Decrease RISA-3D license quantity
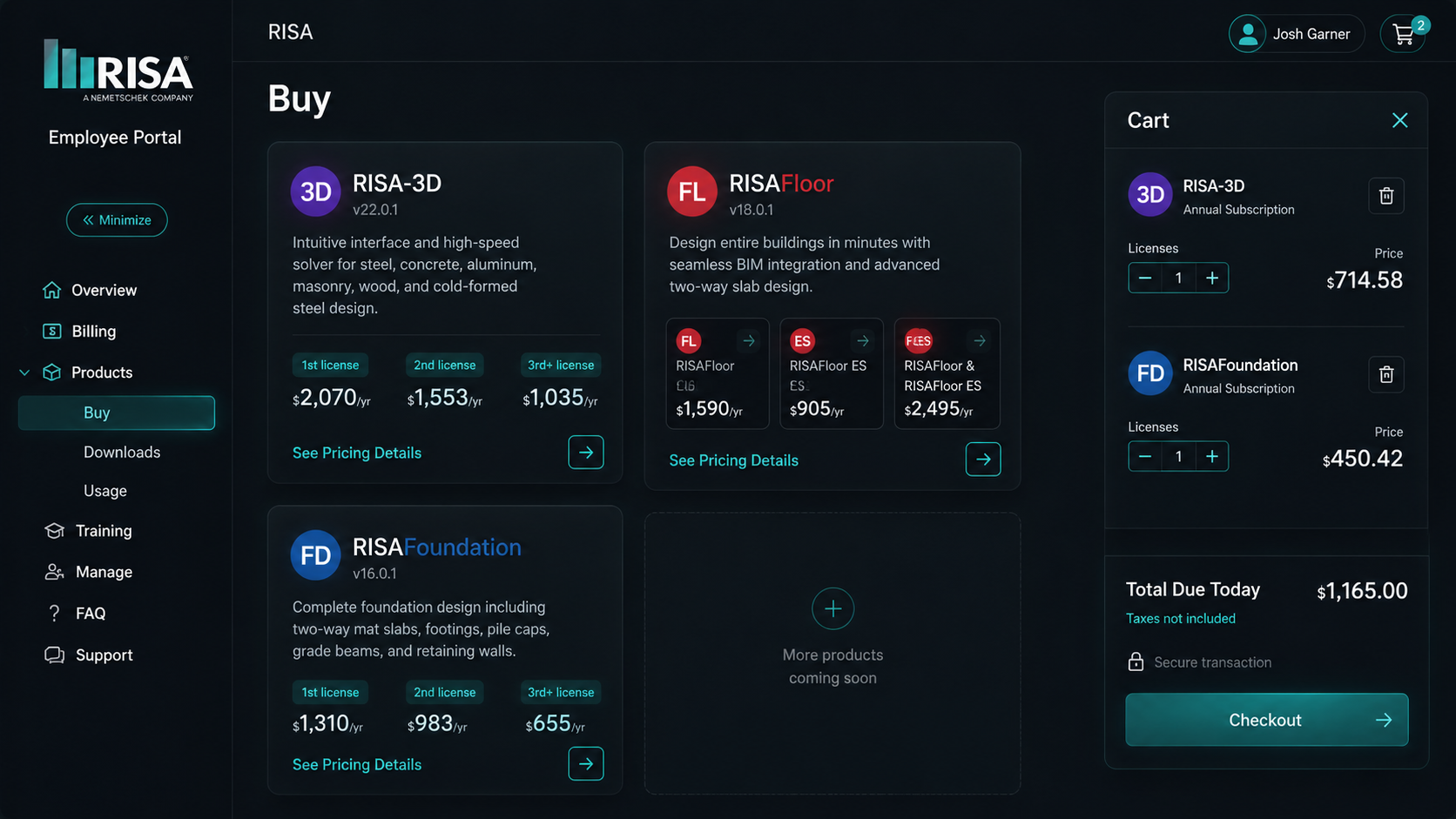Viewport: 1456px width, 819px height. 1145,278
